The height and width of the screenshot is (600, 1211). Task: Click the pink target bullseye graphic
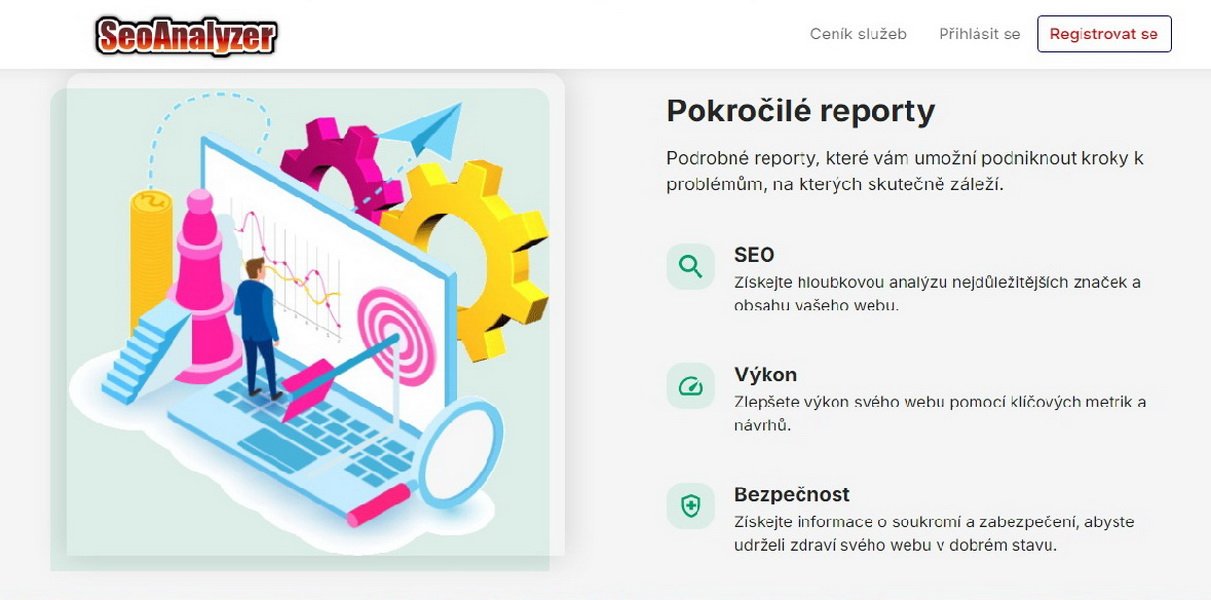[x=398, y=337]
